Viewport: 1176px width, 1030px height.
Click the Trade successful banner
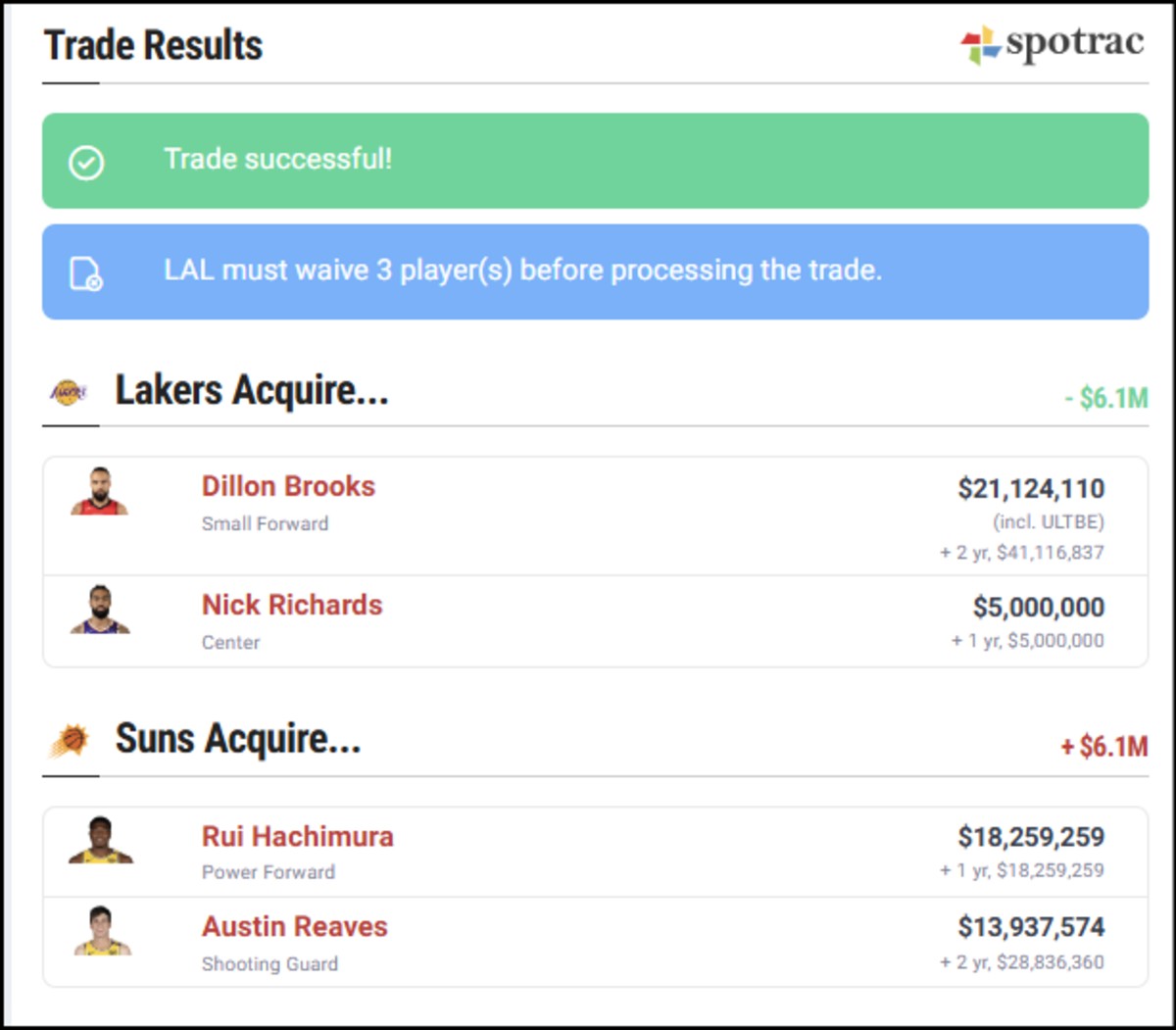(x=595, y=161)
